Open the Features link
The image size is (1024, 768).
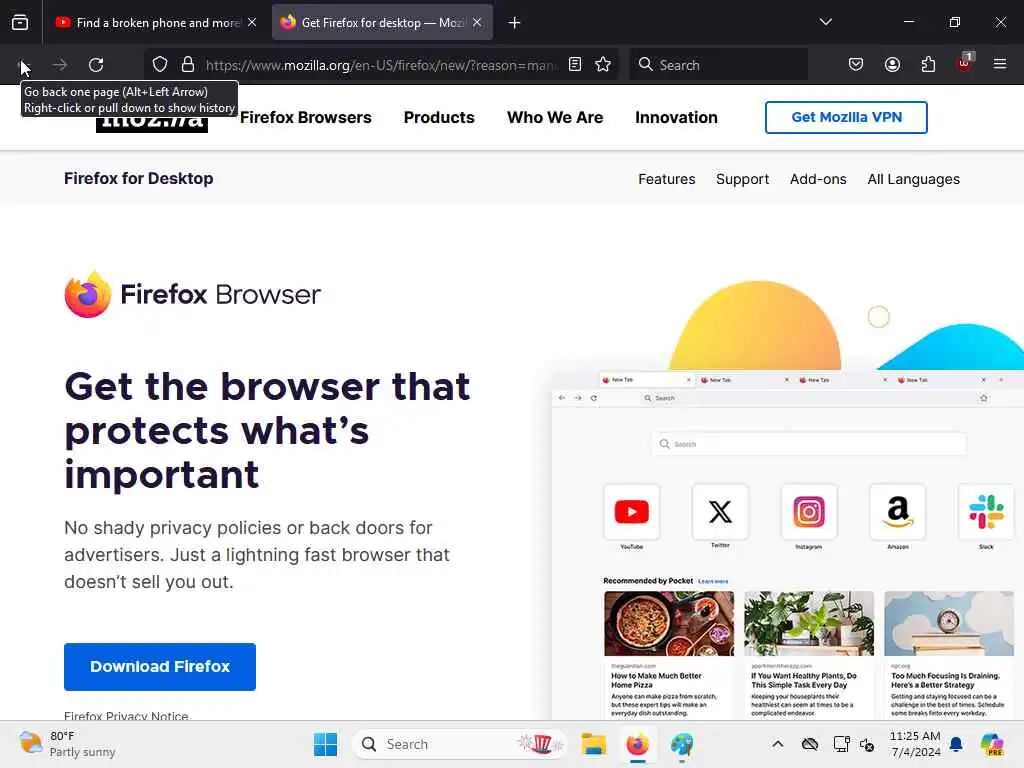[667, 179]
